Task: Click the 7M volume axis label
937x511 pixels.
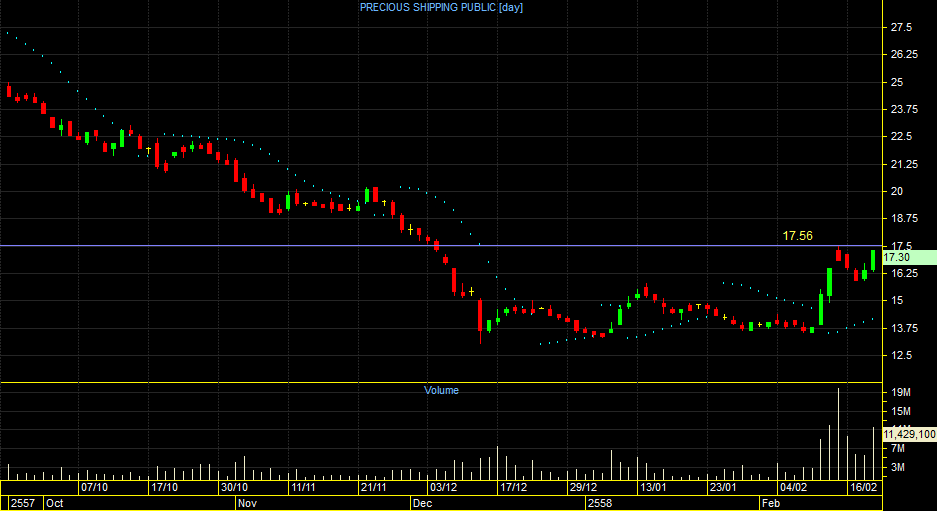Action: point(899,448)
